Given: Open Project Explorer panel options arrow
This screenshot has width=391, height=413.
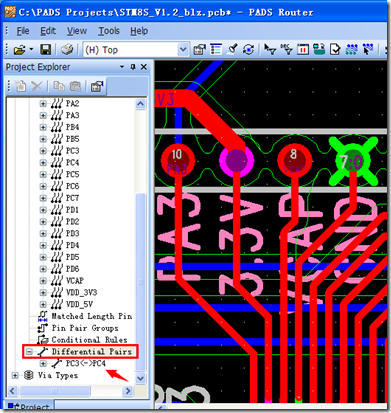Looking at the screenshot, I should 122,67.
